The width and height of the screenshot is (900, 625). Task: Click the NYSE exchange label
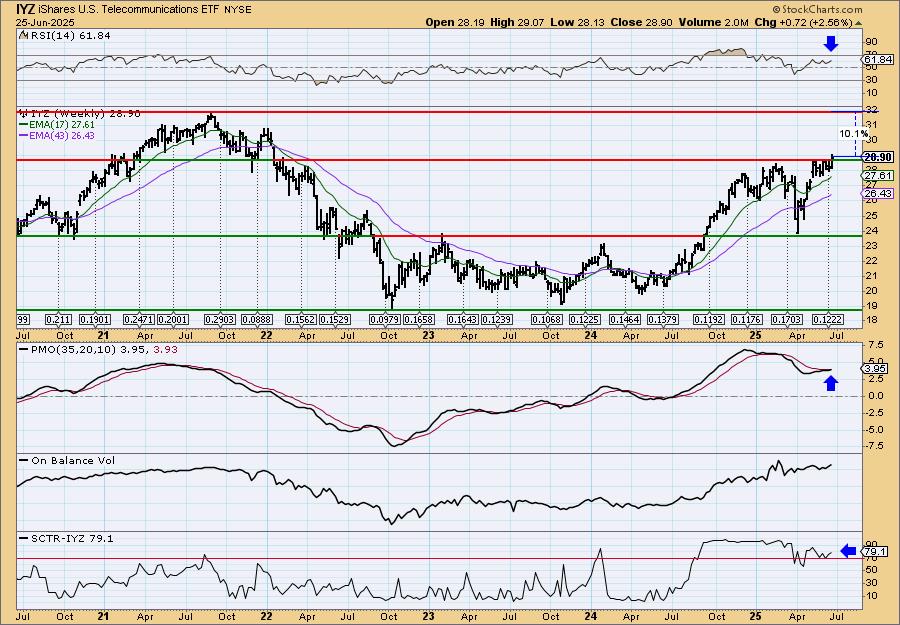pyautogui.click(x=237, y=10)
